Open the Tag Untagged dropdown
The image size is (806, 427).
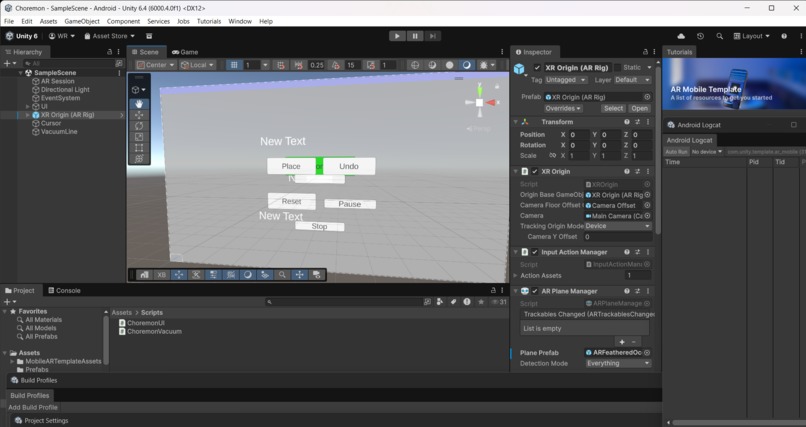tap(566, 80)
